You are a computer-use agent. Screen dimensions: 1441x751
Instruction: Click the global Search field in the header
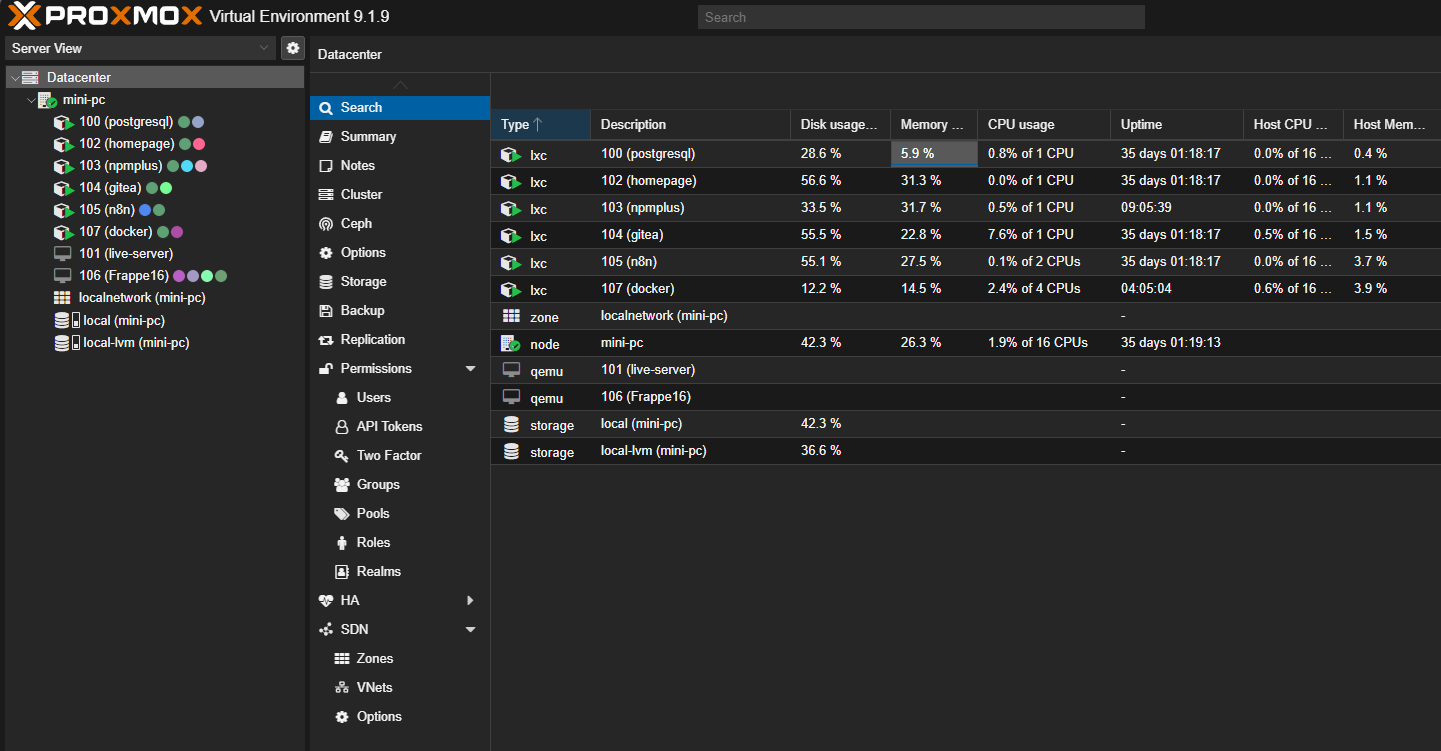coord(919,16)
